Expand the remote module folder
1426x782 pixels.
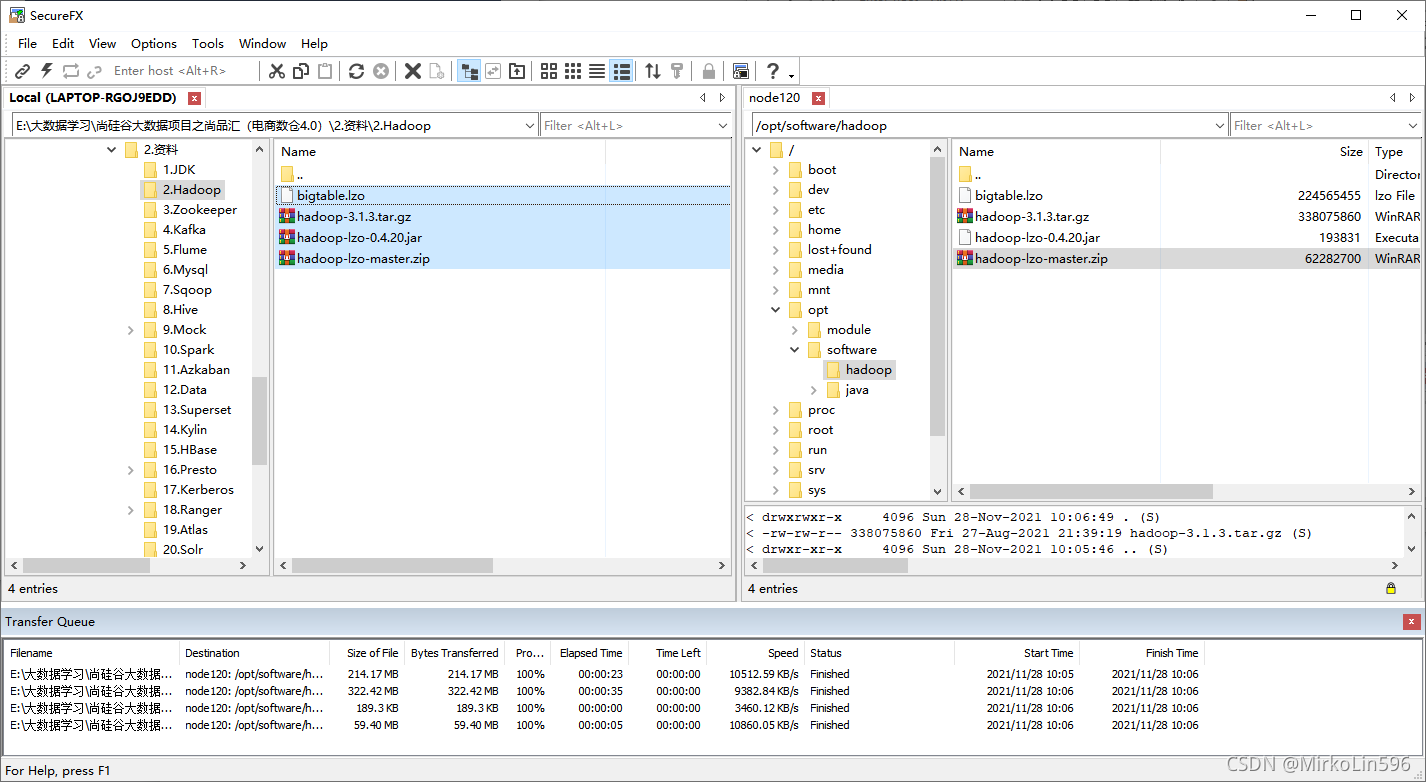795,330
